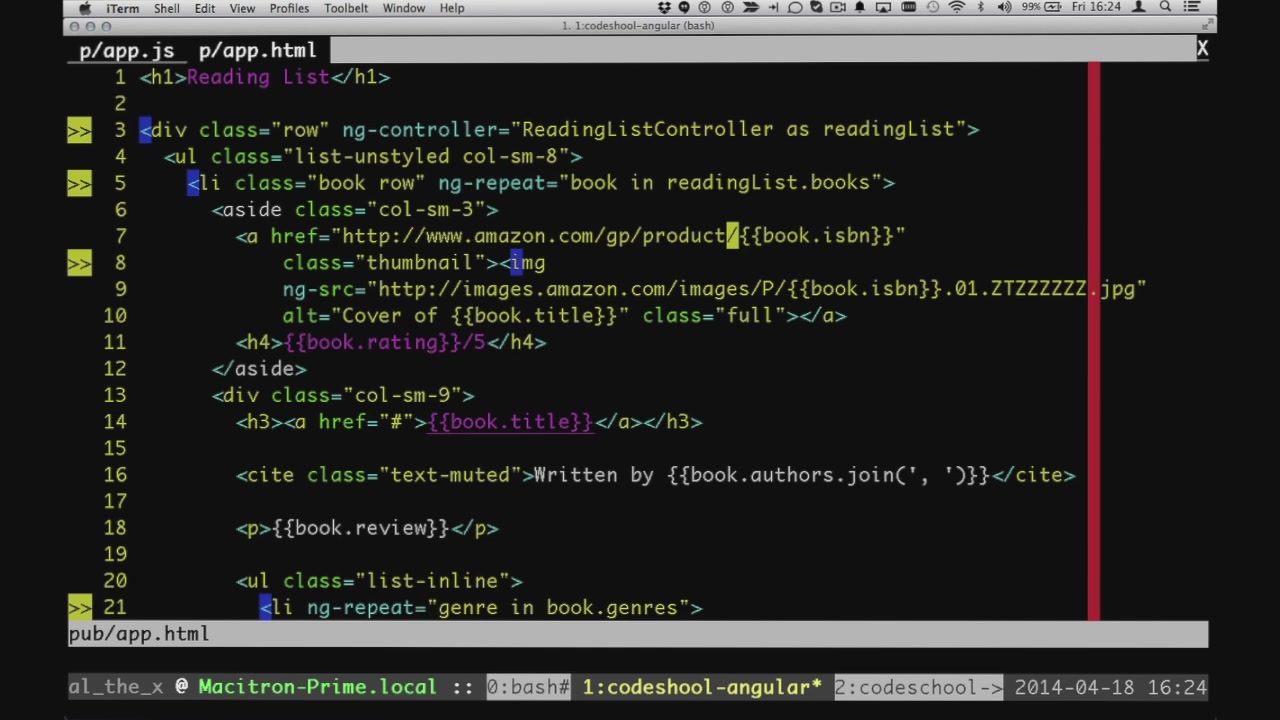Click the underlined {{book.title}} link text

point(510,422)
